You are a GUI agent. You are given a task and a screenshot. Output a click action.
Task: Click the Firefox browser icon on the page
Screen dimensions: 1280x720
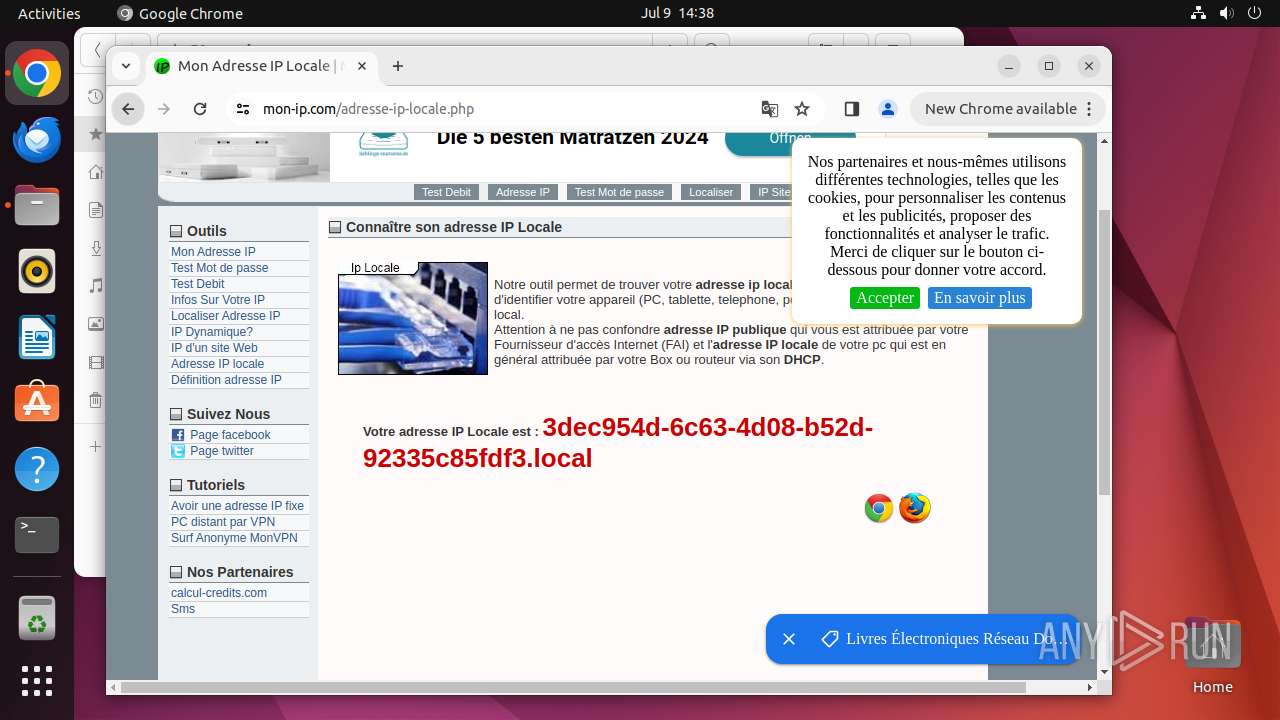pos(914,508)
